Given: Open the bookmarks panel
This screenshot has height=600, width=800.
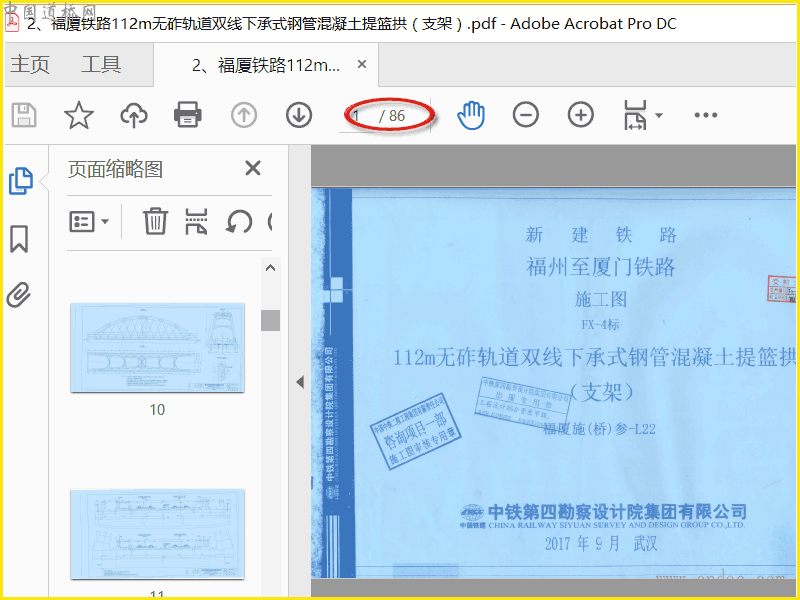Looking at the screenshot, I should point(19,239).
